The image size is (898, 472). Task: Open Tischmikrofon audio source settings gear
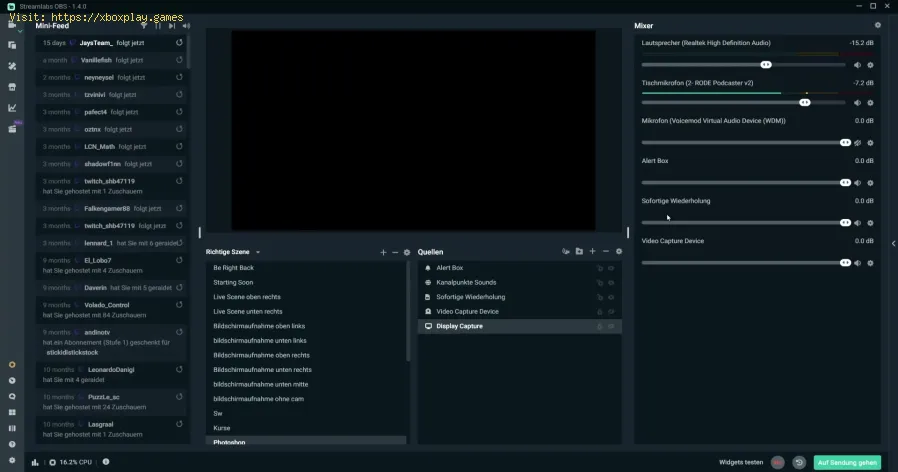[x=871, y=103]
